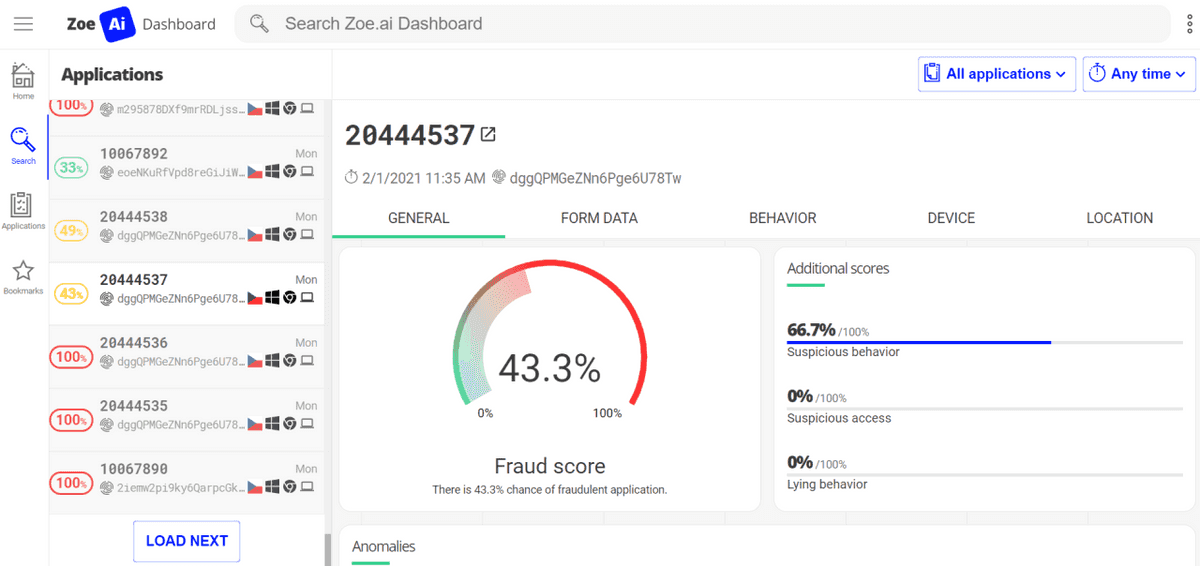Open the vertical dots options menu
This screenshot has height=566, width=1200.
1190,24
